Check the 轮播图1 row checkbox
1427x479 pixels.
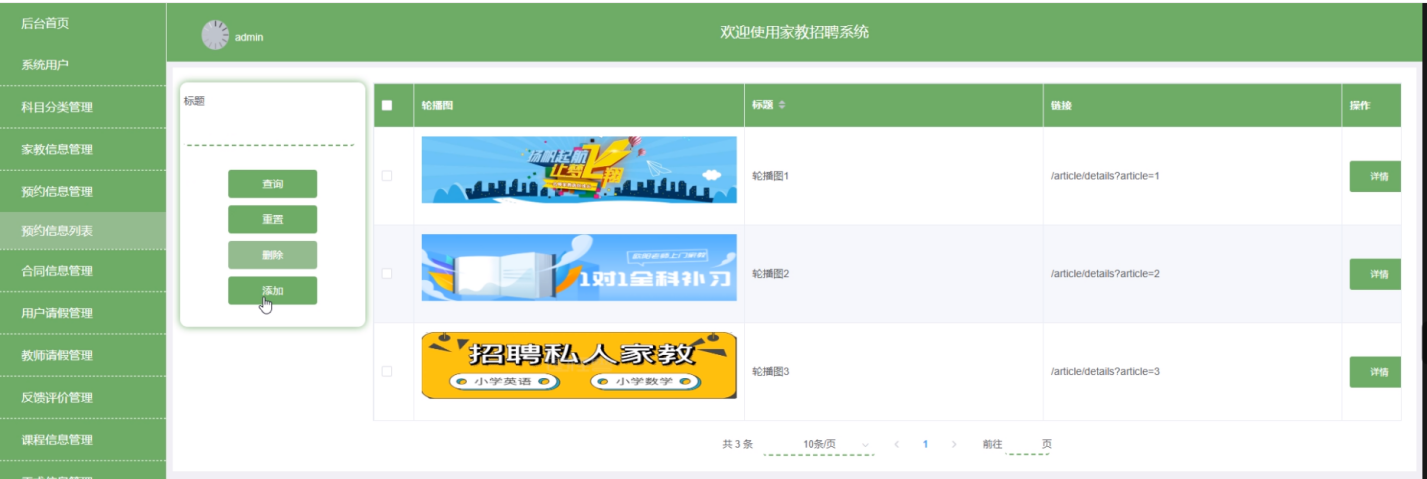click(387, 176)
